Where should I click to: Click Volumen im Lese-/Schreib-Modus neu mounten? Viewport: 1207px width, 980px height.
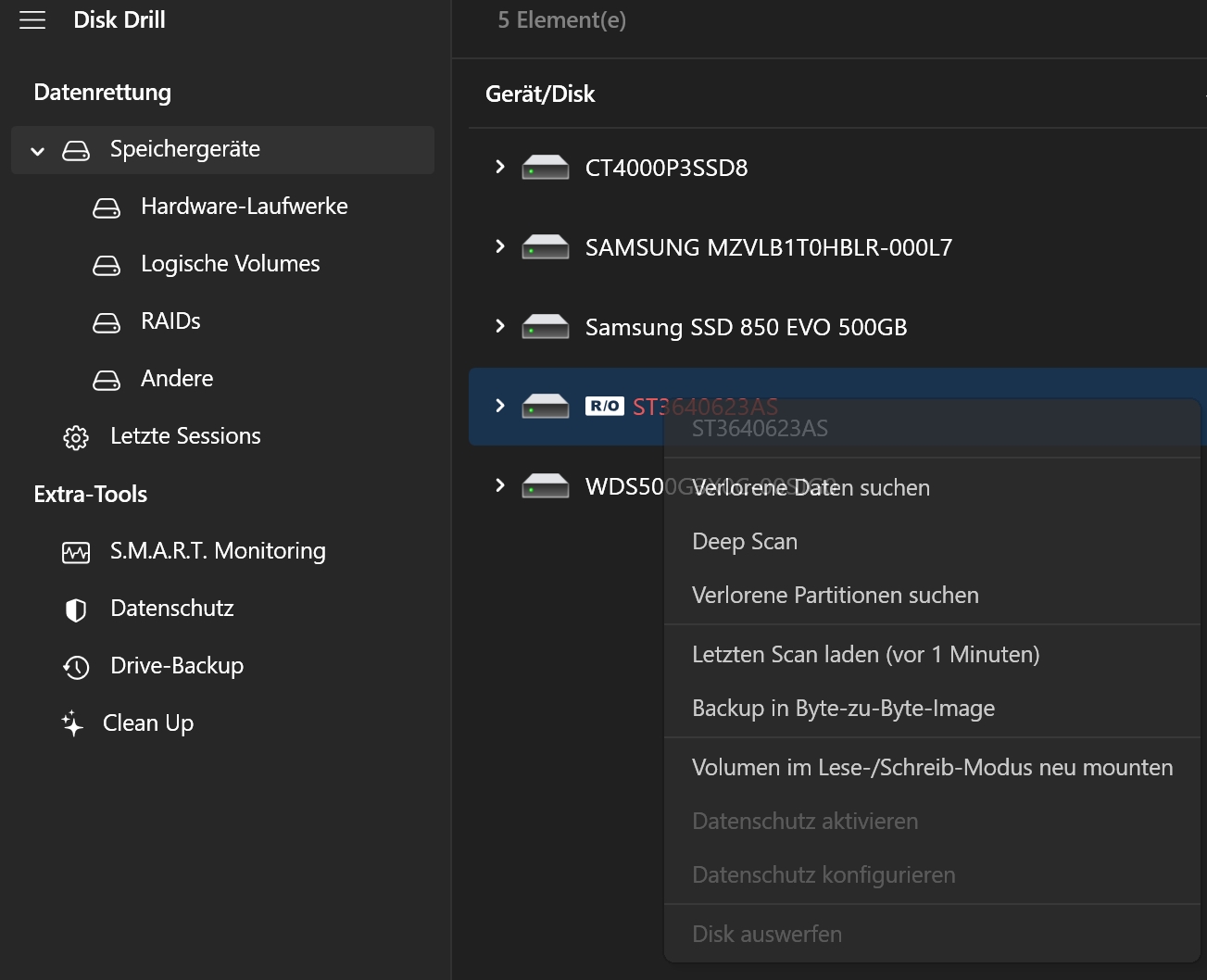932,768
